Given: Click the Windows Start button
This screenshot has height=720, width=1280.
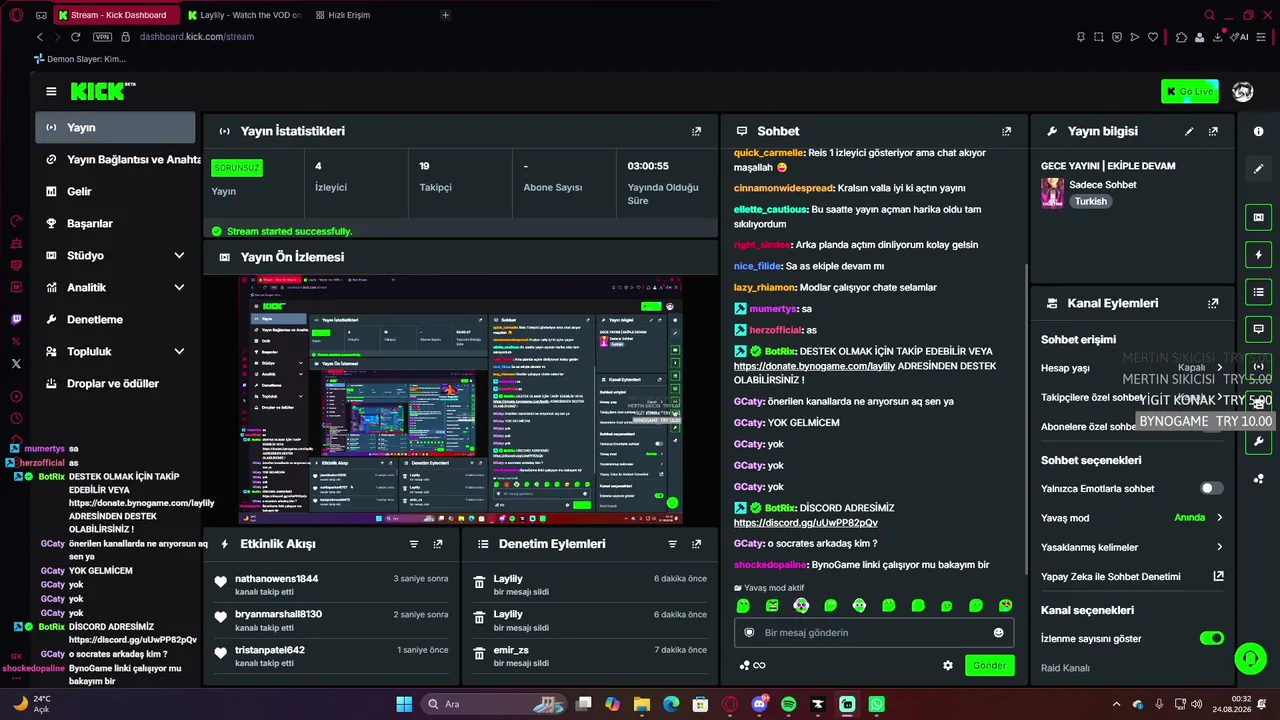Looking at the screenshot, I should (404, 704).
